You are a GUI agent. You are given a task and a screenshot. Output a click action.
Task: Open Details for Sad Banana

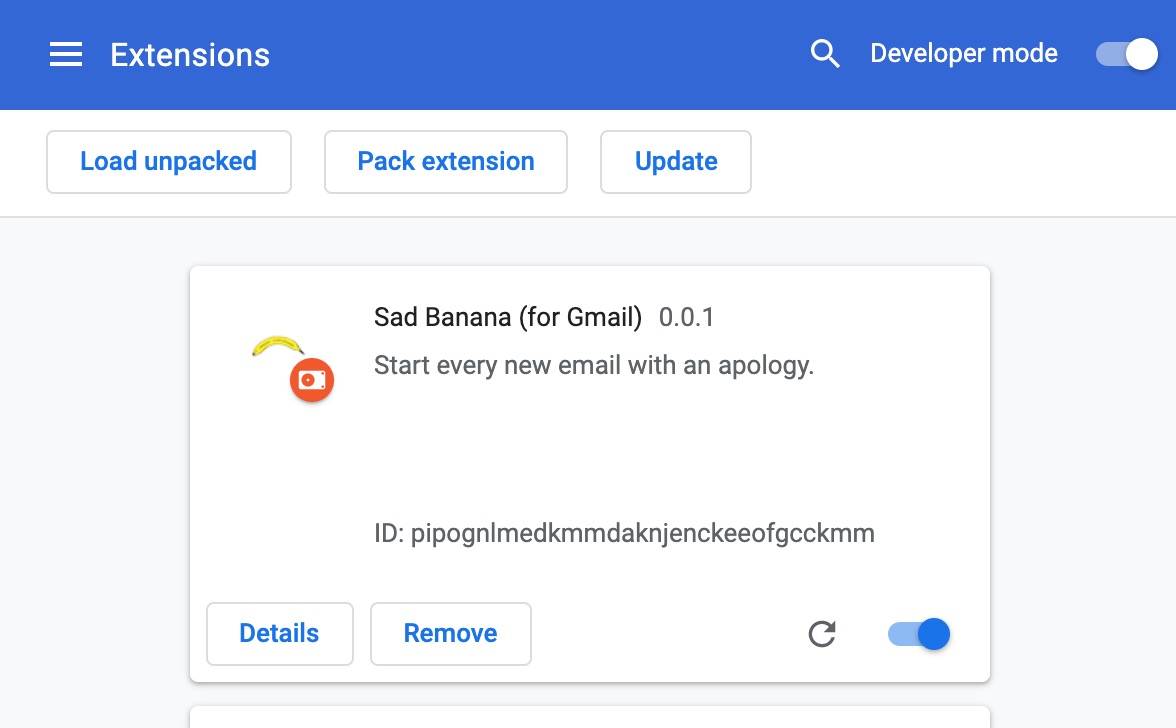(x=280, y=634)
